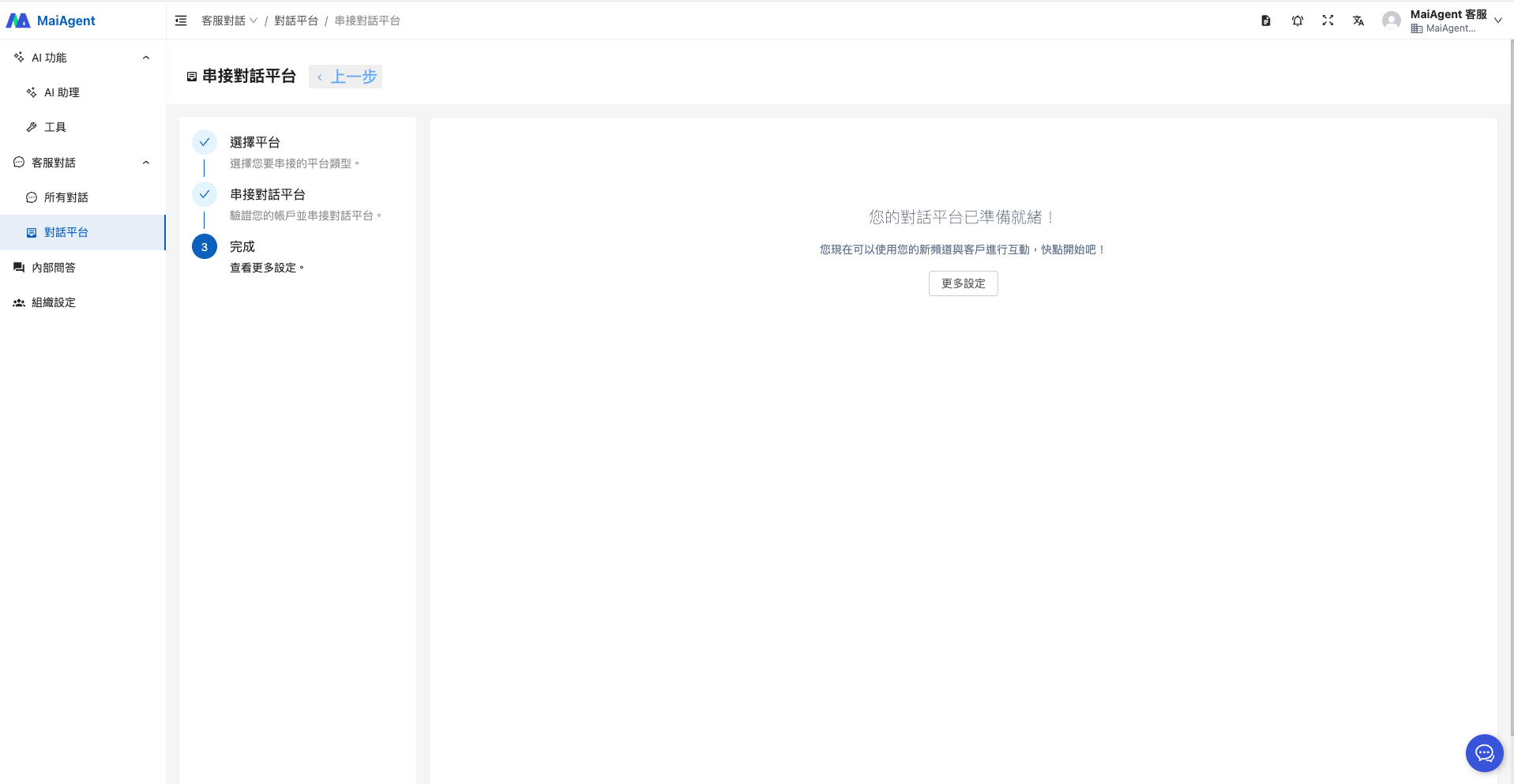Click the MaiAgent logo
The width and height of the screenshot is (1514, 784).
click(51, 21)
